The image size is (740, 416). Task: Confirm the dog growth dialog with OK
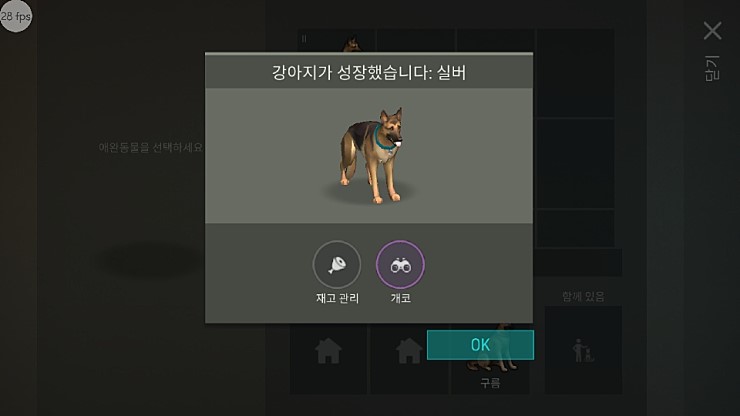click(x=480, y=345)
